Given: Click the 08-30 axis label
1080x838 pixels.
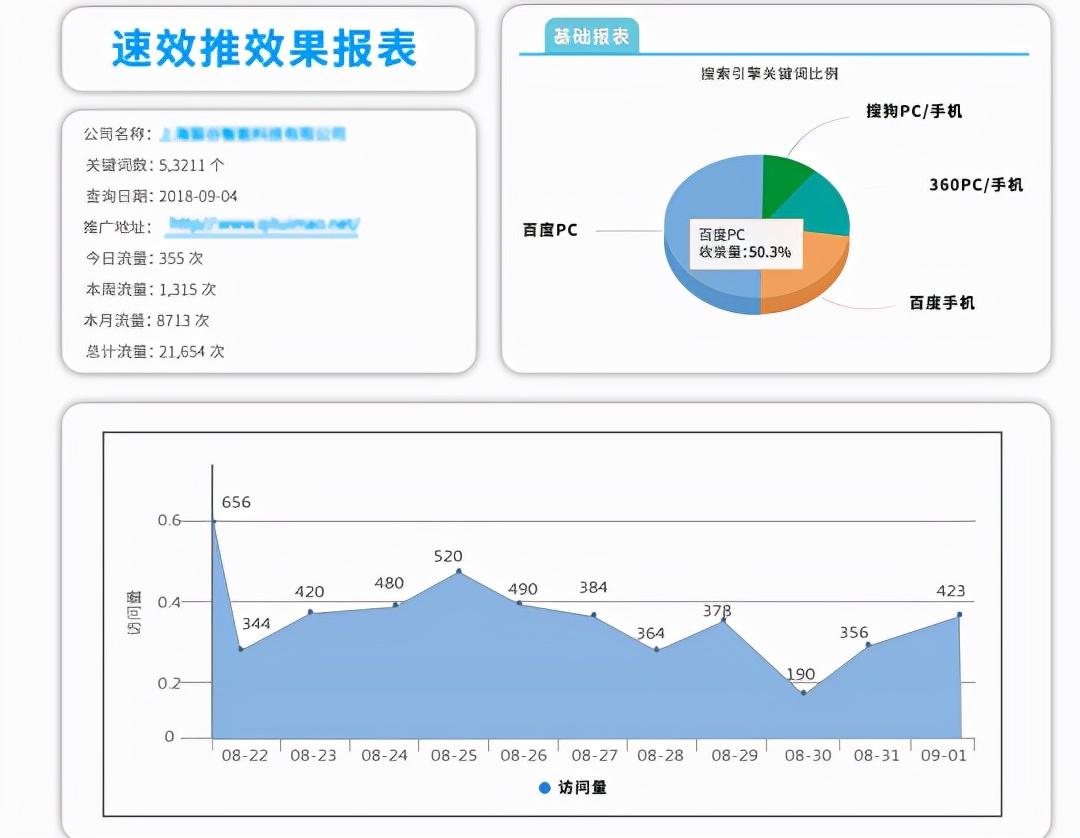Looking at the screenshot, I should click(x=808, y=755).
